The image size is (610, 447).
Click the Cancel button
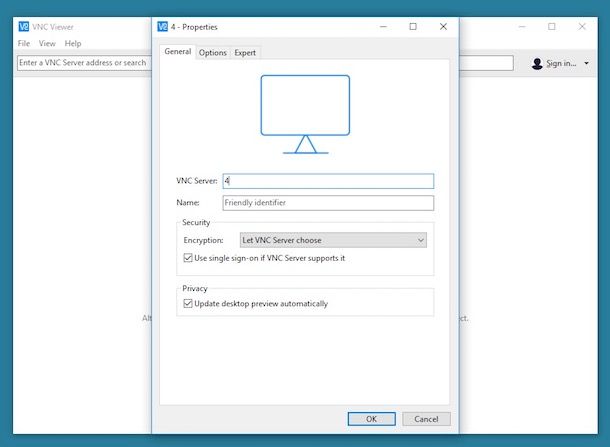click(426, 419)
